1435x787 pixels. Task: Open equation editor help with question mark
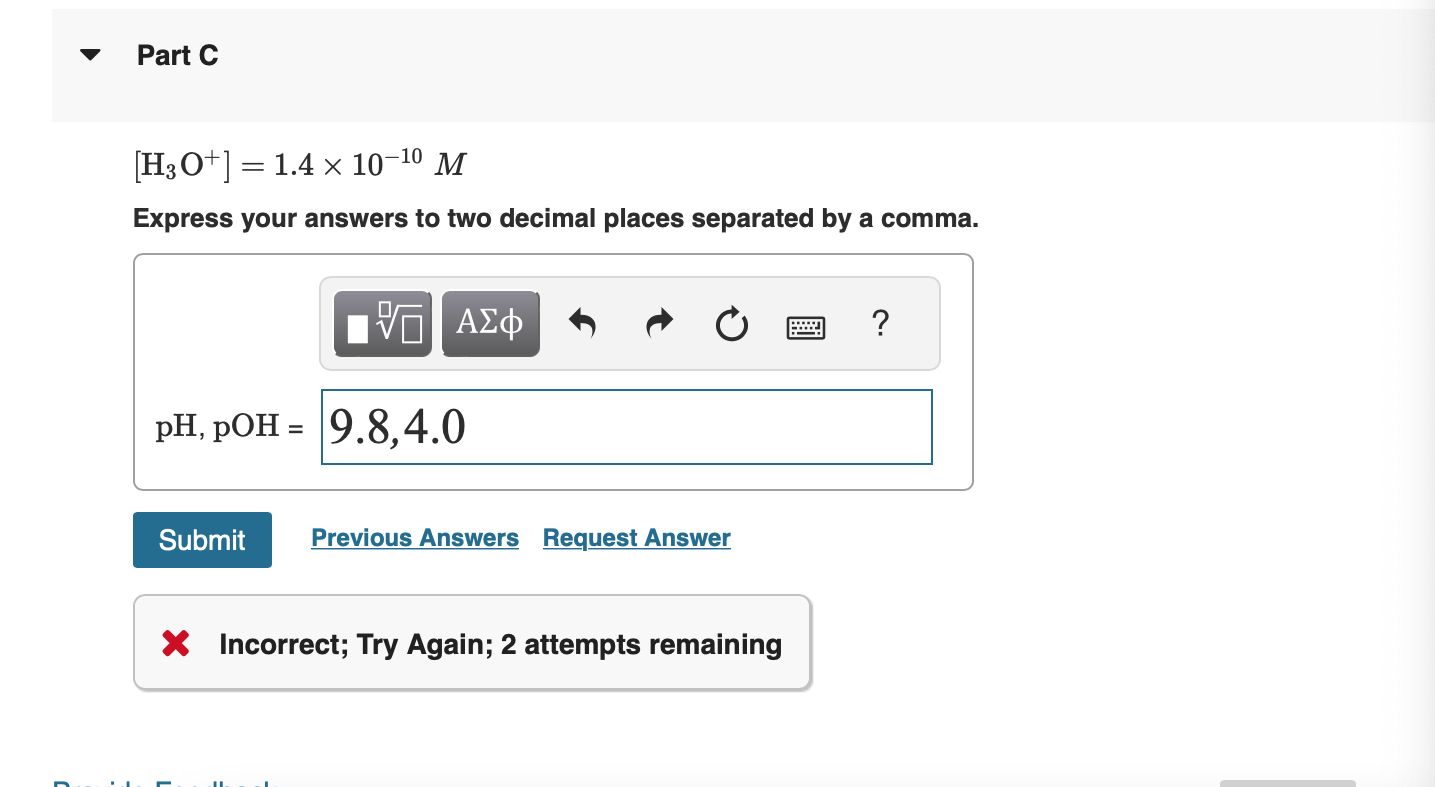880,324
